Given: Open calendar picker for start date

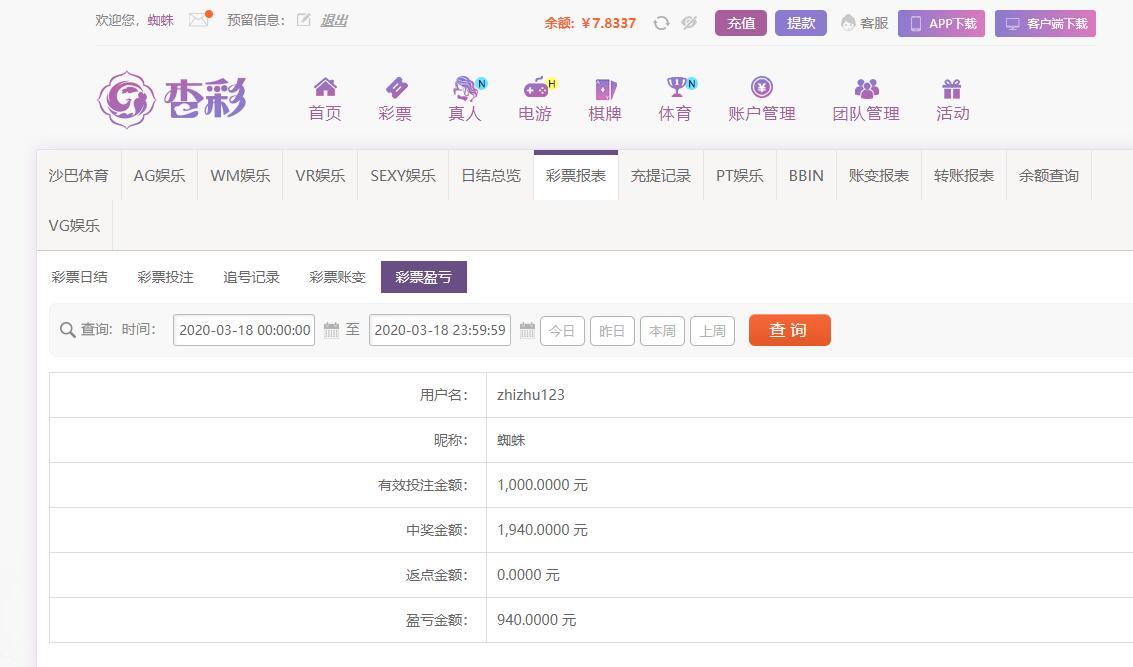Looking at the screenshot, I should coord(331,330).
